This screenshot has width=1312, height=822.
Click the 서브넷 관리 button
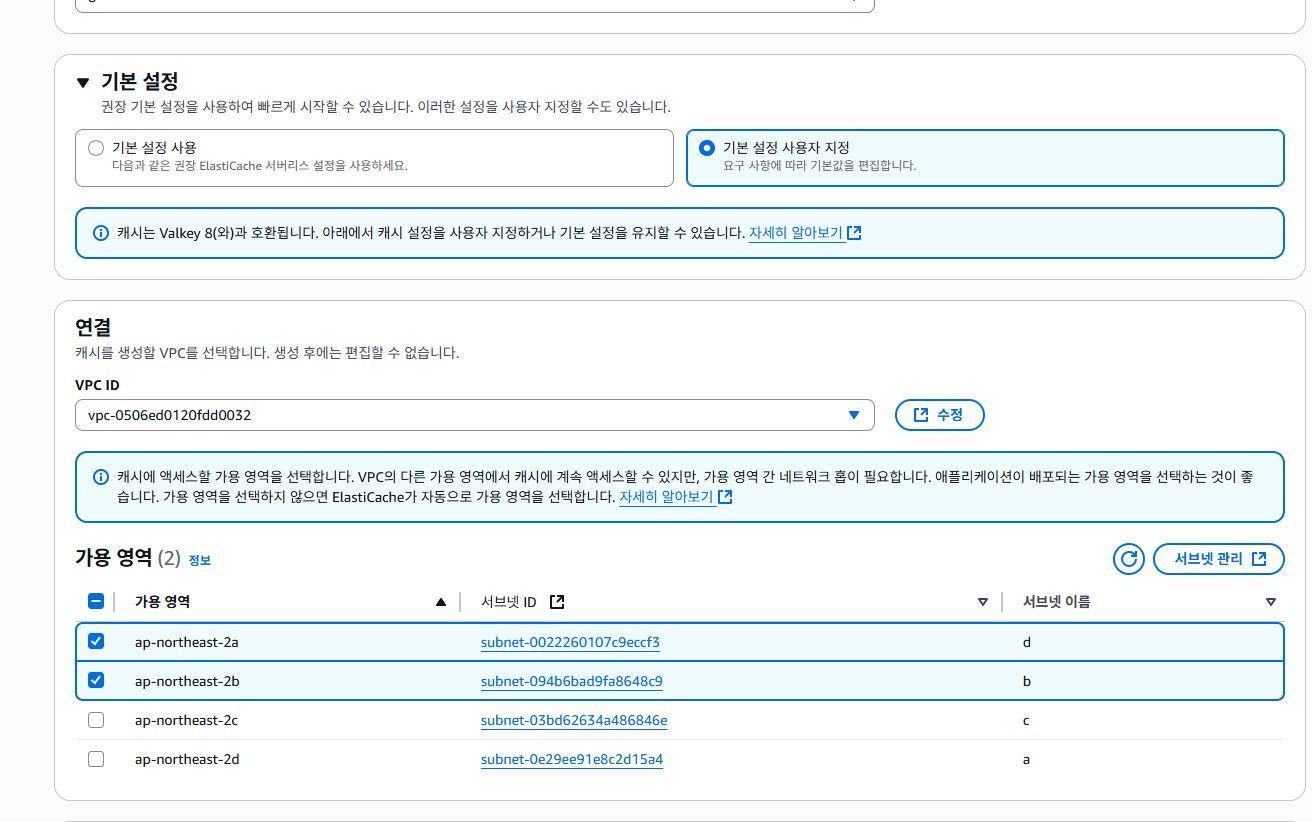(1218, 559)
